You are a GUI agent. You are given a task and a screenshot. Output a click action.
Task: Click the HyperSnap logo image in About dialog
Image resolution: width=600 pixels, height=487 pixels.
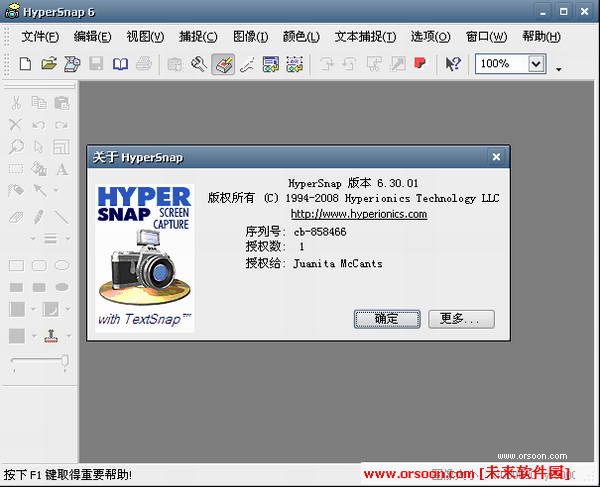[145, 258]
